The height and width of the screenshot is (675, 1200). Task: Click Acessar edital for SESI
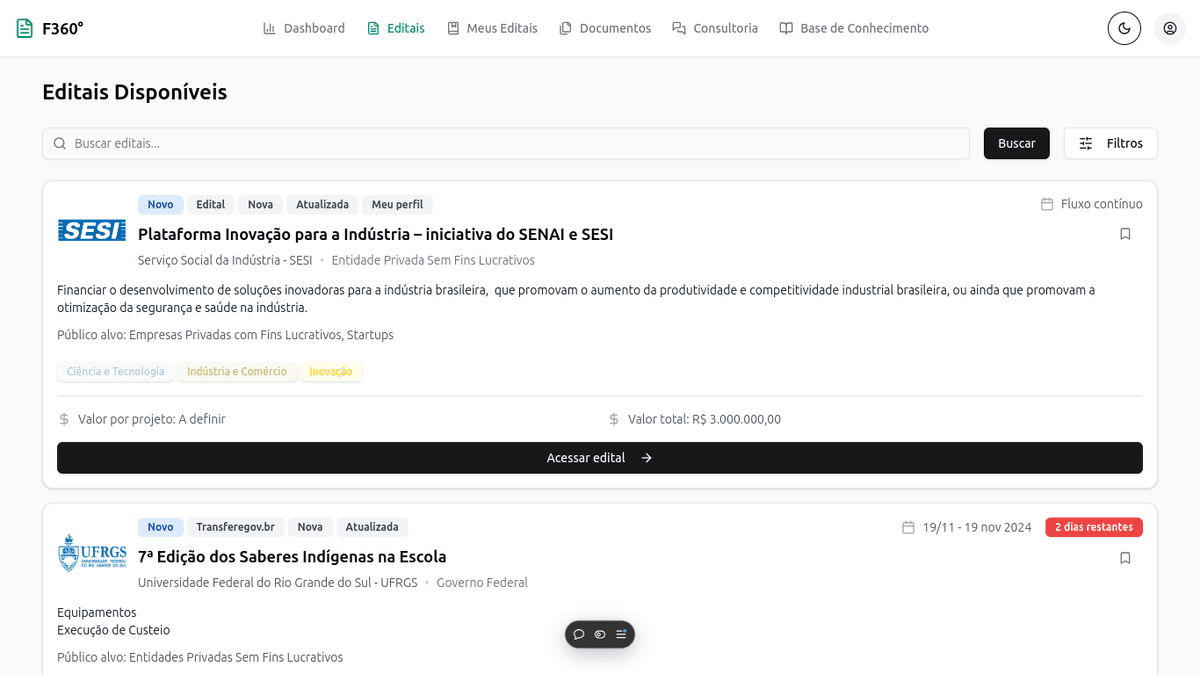click(x=600, y=457)
